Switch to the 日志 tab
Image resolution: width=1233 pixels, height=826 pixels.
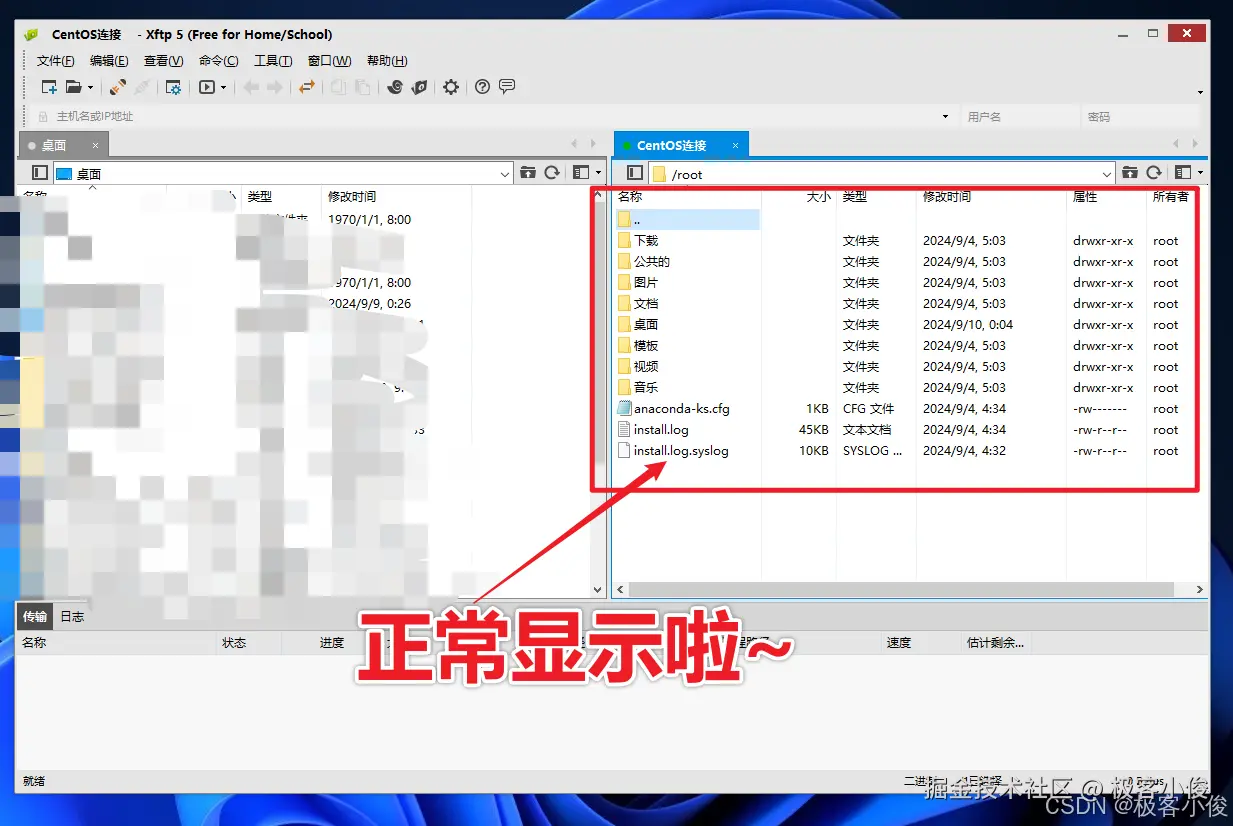[72, 616]
